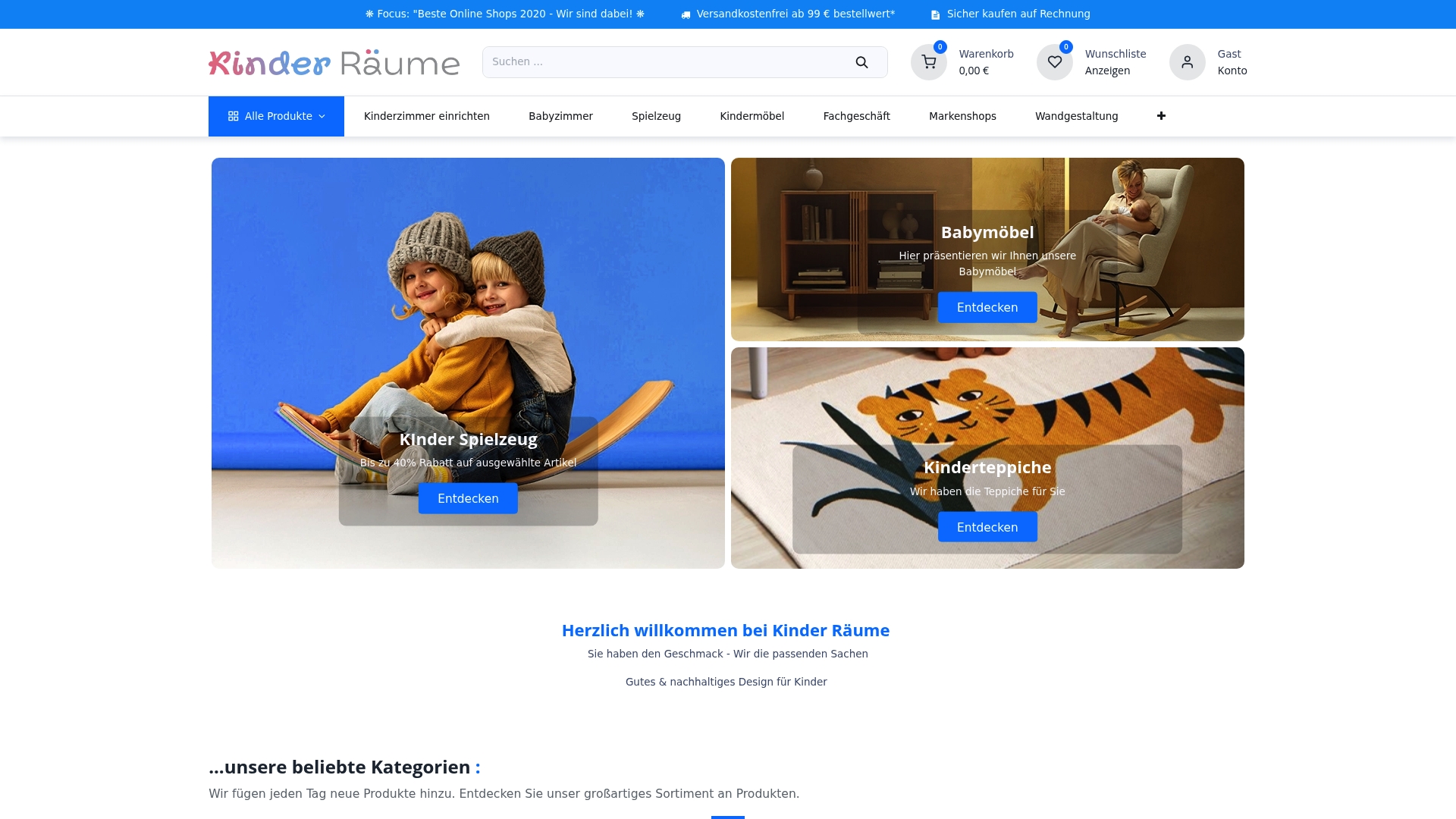
Task: Click the Kinderteppiche heading
Action: pyautogui.click(x=987, y=468)
